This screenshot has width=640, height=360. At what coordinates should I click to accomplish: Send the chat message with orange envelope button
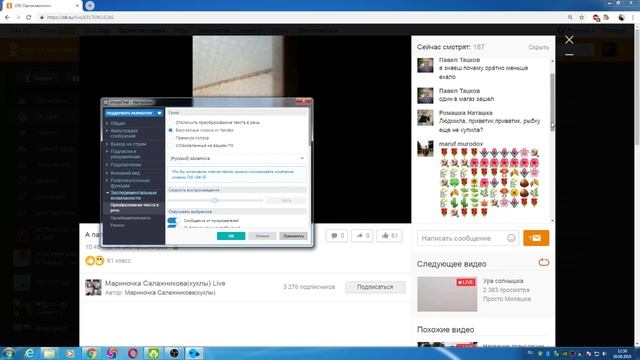(536, 238)
